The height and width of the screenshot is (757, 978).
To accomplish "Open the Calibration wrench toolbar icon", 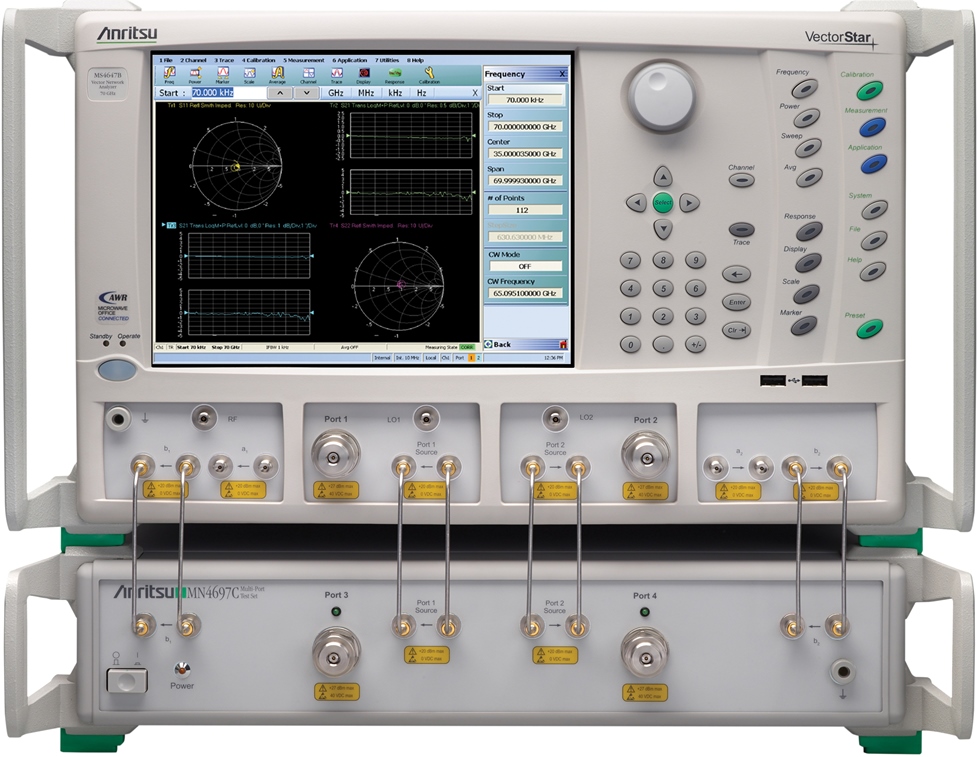I will [x=429, y=74].
